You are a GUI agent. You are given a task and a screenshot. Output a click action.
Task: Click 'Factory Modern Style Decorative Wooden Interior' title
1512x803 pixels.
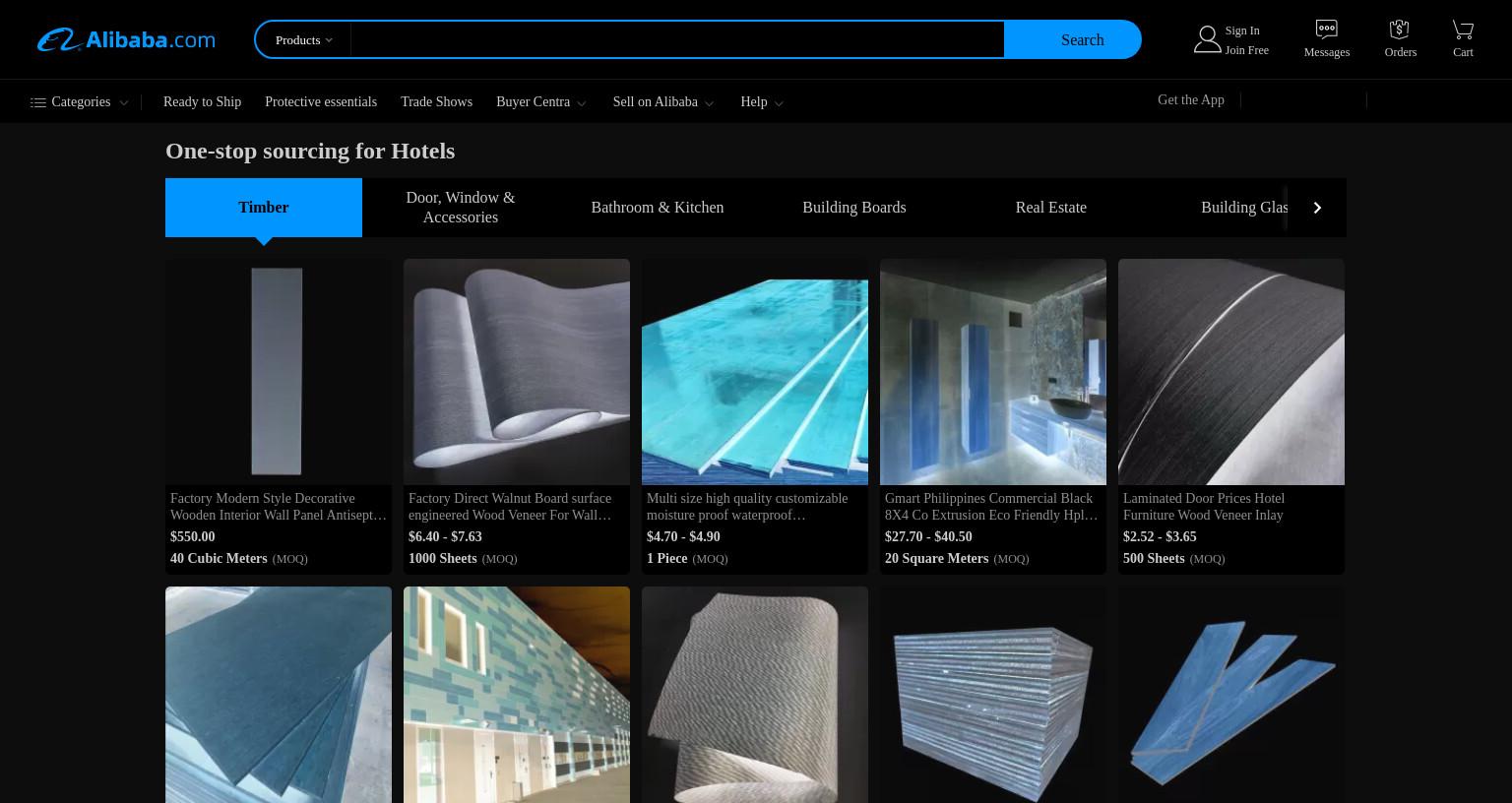[279, 507]
